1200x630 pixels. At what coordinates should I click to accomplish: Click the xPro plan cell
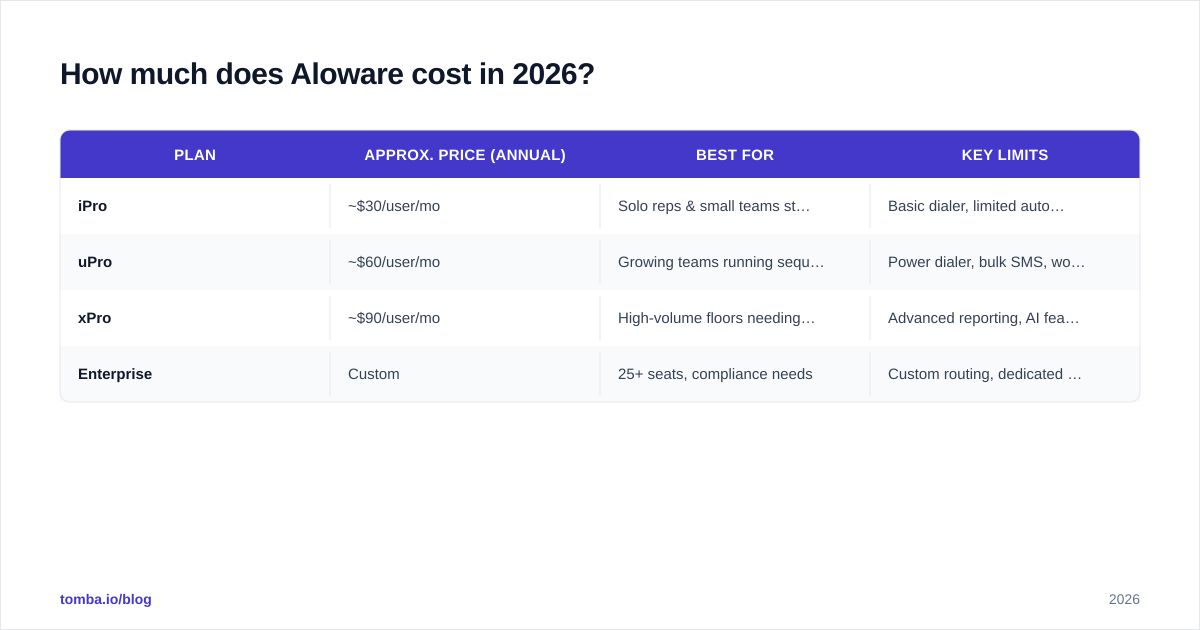(x=195, y=318)
